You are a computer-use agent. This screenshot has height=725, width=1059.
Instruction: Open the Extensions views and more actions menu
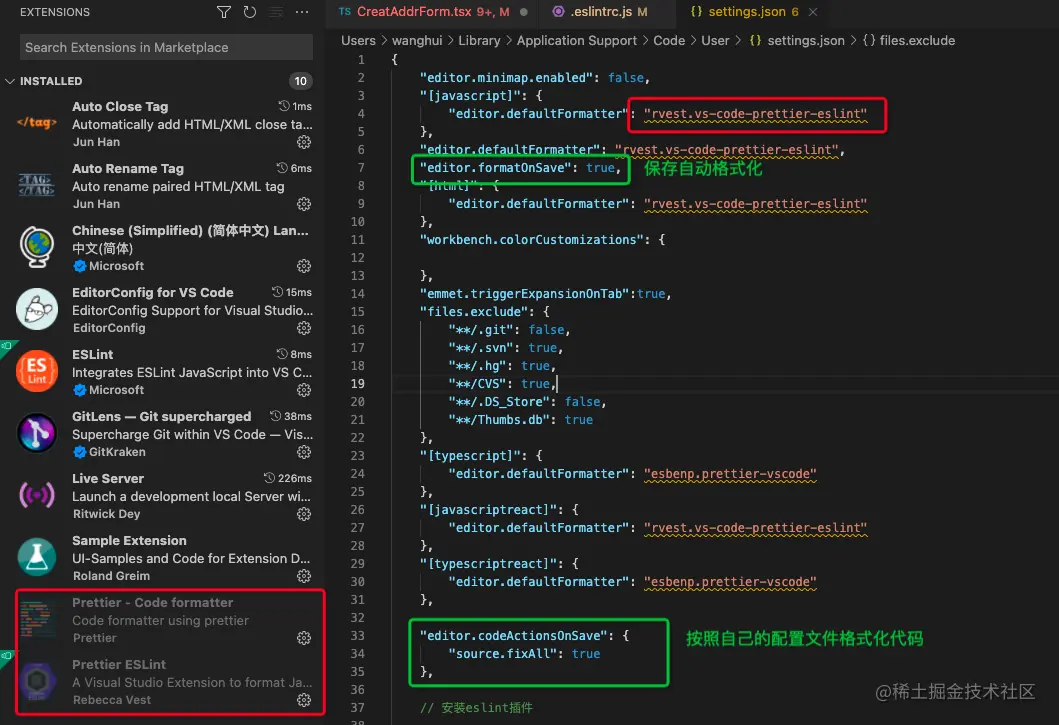pyautogui.click(x=302, y=12)
